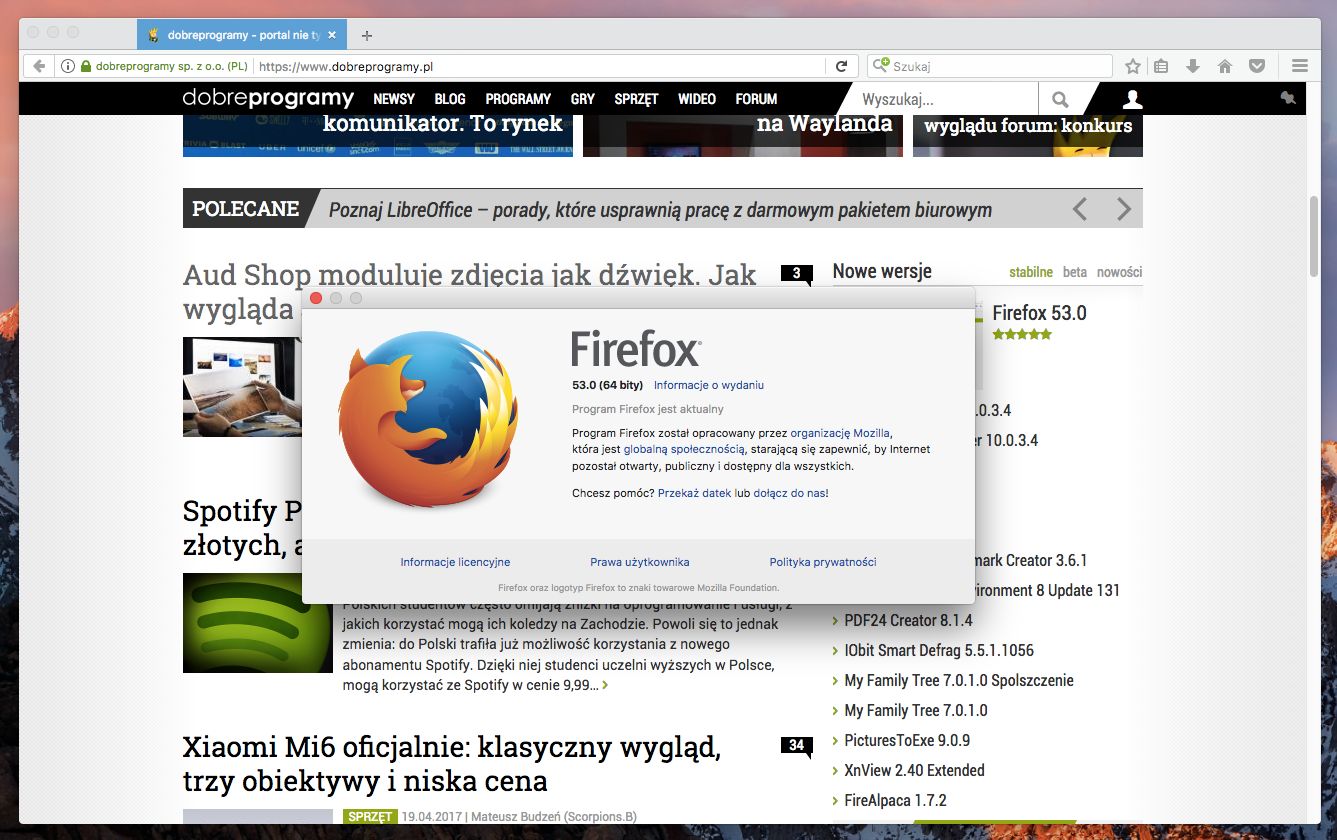1337x840 pixels.
Task: Click SPRZĘT category tag under Xiaomi article
Action: [x=370, y=816]
